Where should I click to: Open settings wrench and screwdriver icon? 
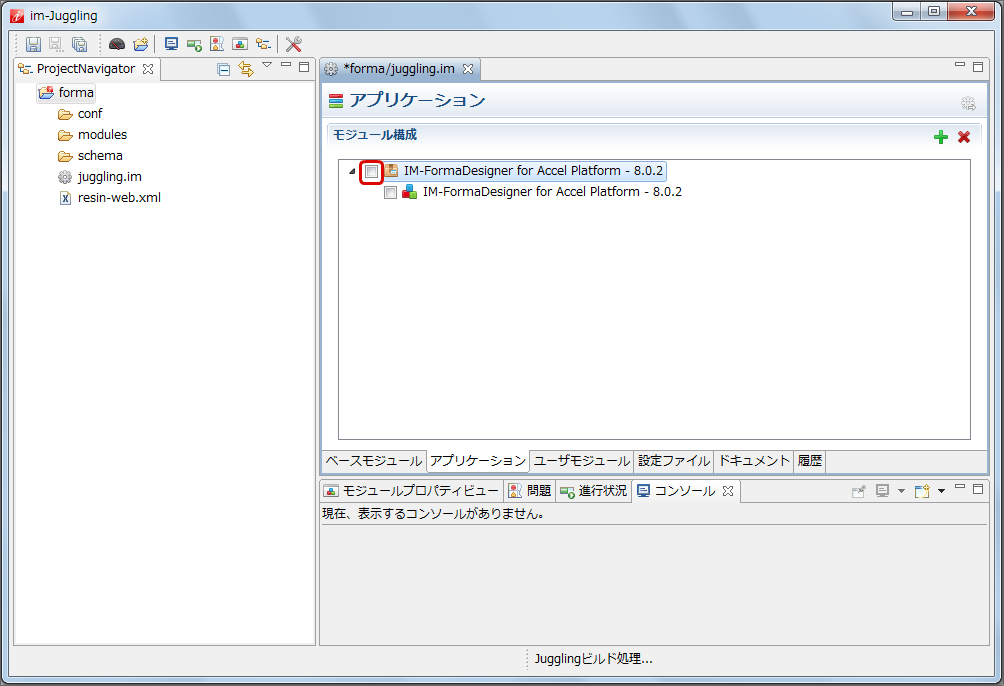click(x=294, y=44)
